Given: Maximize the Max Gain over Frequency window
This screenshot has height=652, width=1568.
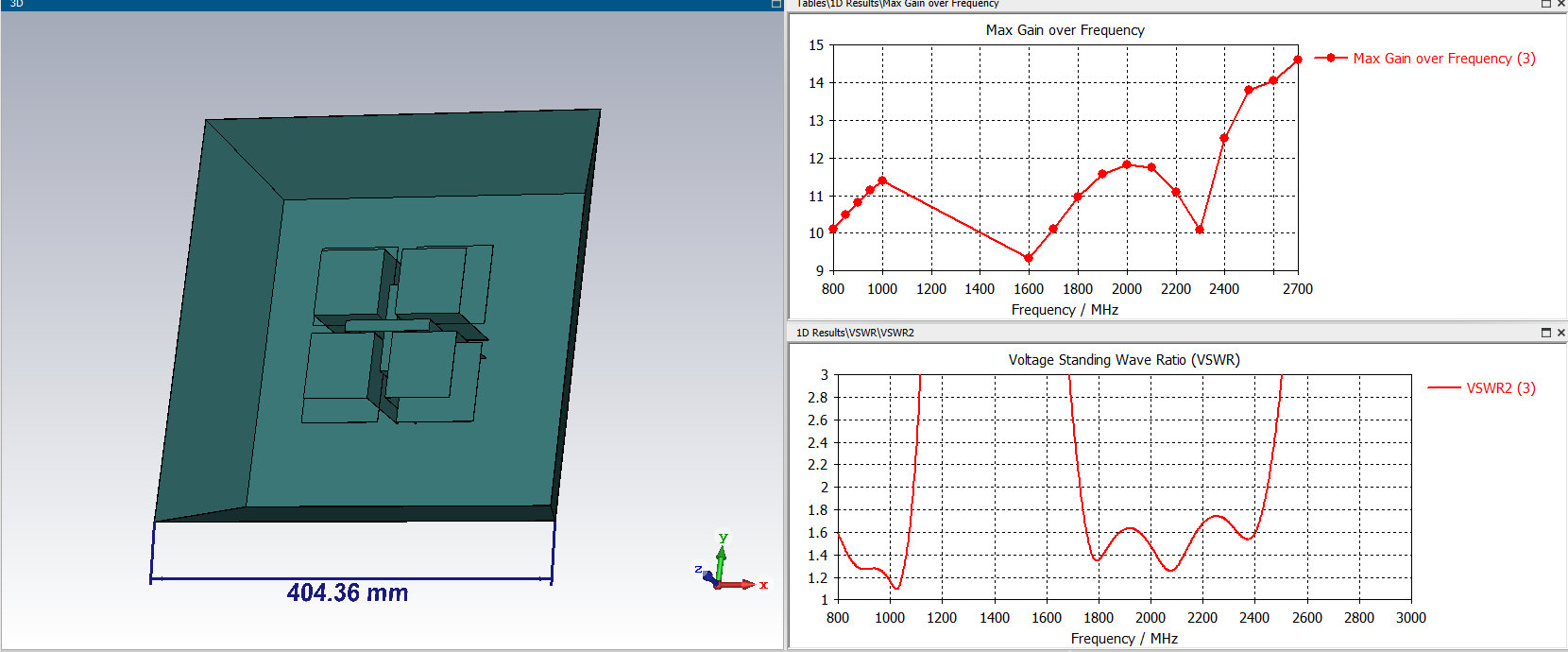Looking at the screenshot, I should click(1546, 4).
